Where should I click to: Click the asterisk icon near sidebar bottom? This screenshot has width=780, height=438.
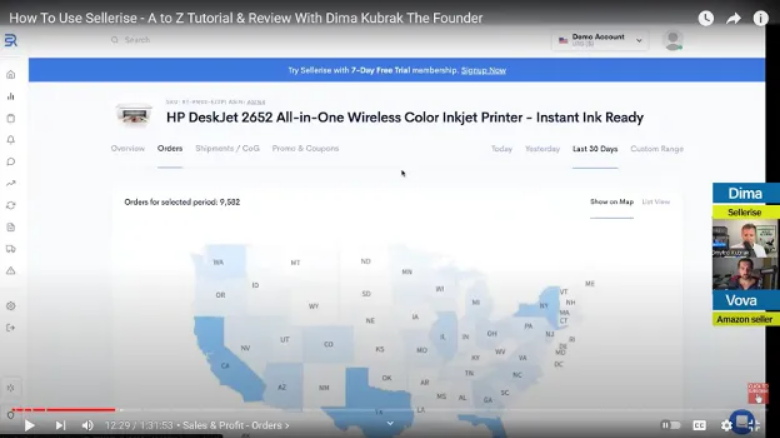11,388
